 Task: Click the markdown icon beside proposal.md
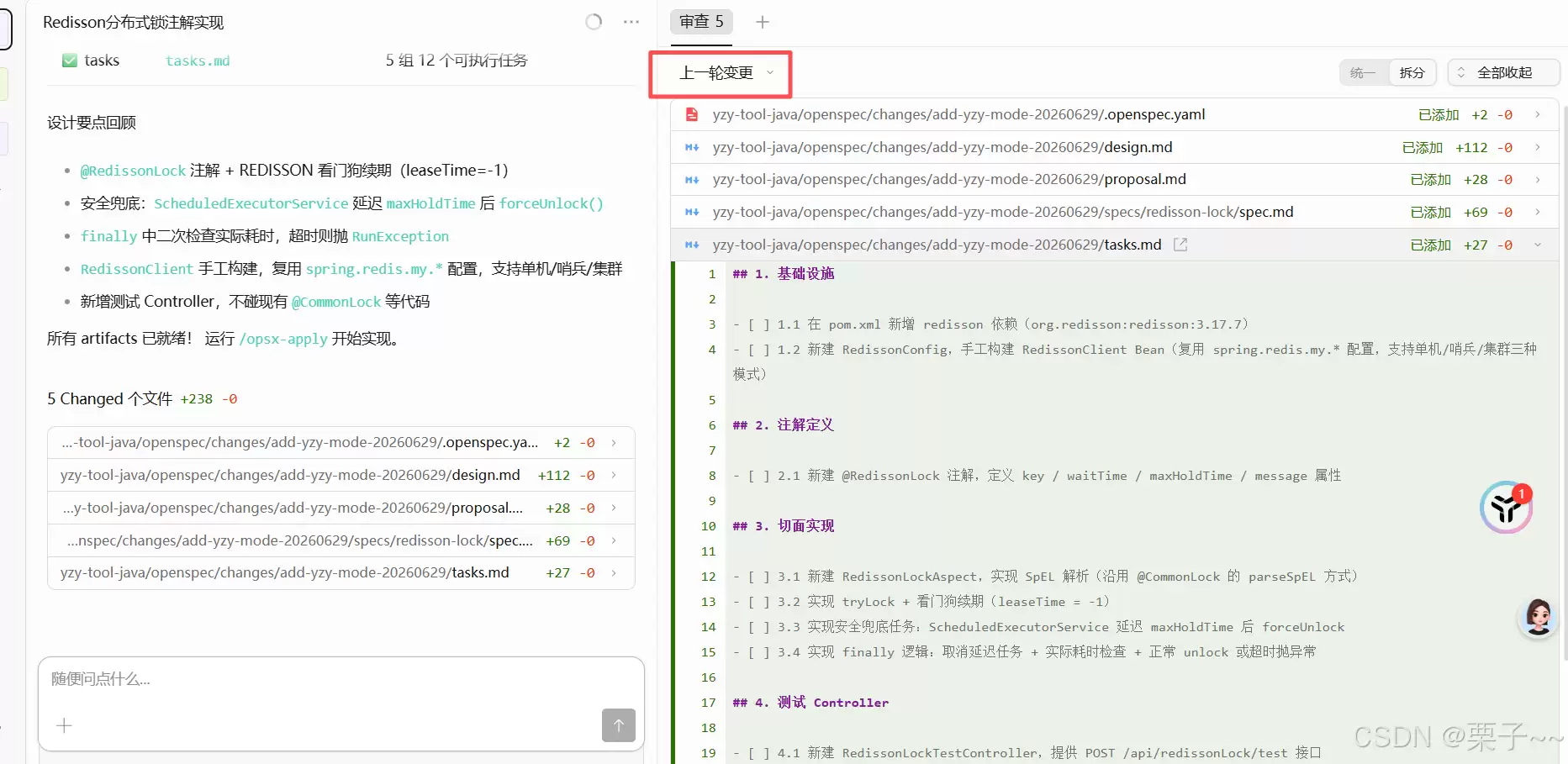(692, 180)
